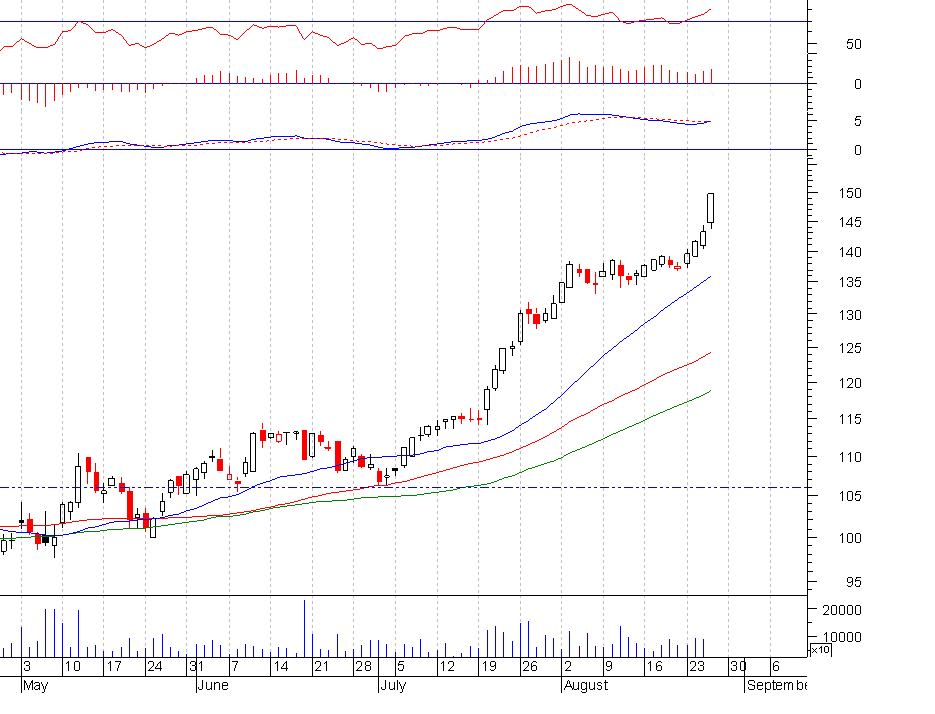Image resolution: width=935 pixels, height=714 pixels.
Task: Click the date label '16' in August
Action: tap(654, 666)
